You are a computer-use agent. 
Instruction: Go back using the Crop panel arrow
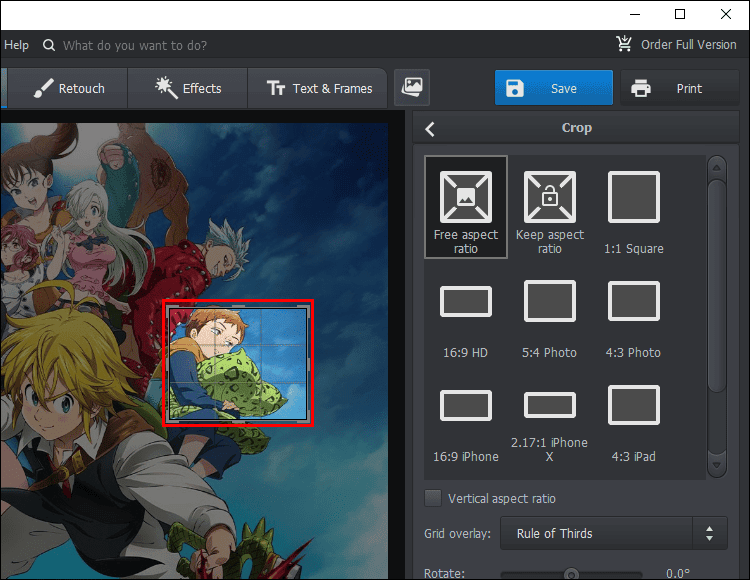(x=430, y=128)
